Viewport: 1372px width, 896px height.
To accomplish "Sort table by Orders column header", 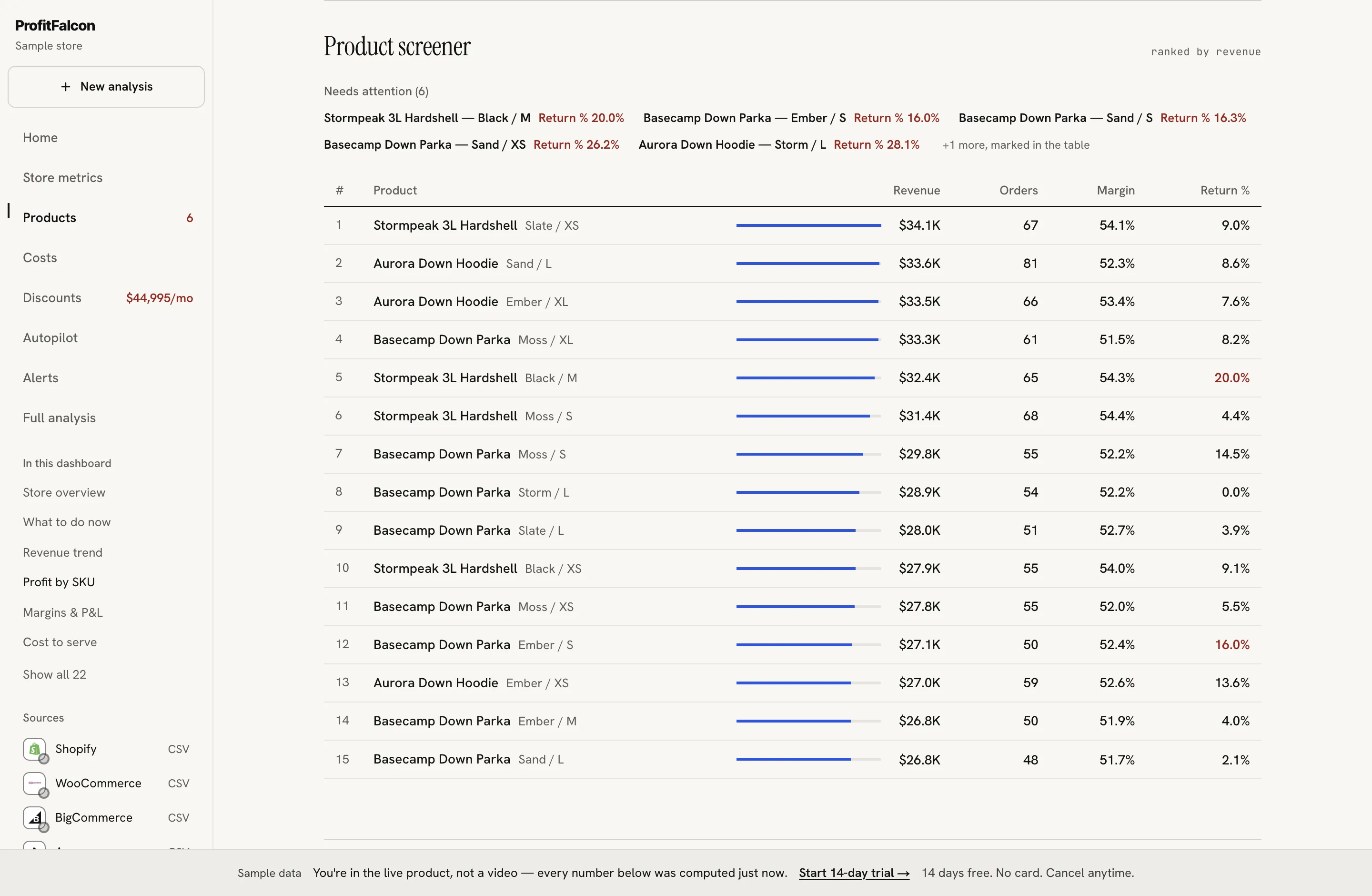I will 1019,190.
